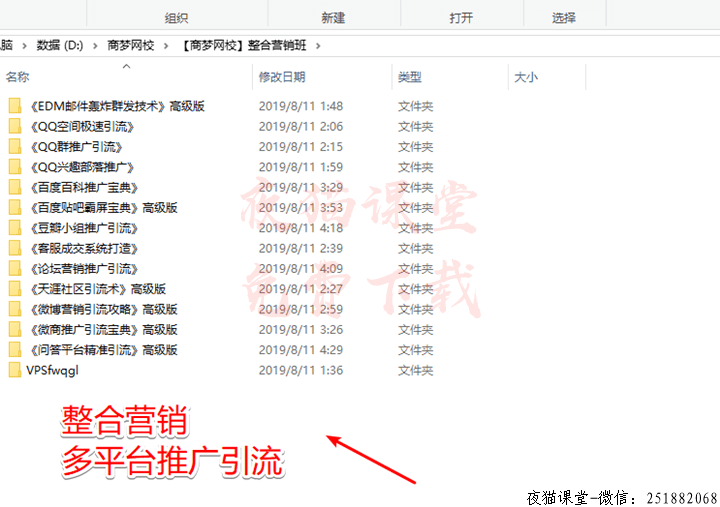Click folder icon of 百度百科推广宝典

pos(15,187)
